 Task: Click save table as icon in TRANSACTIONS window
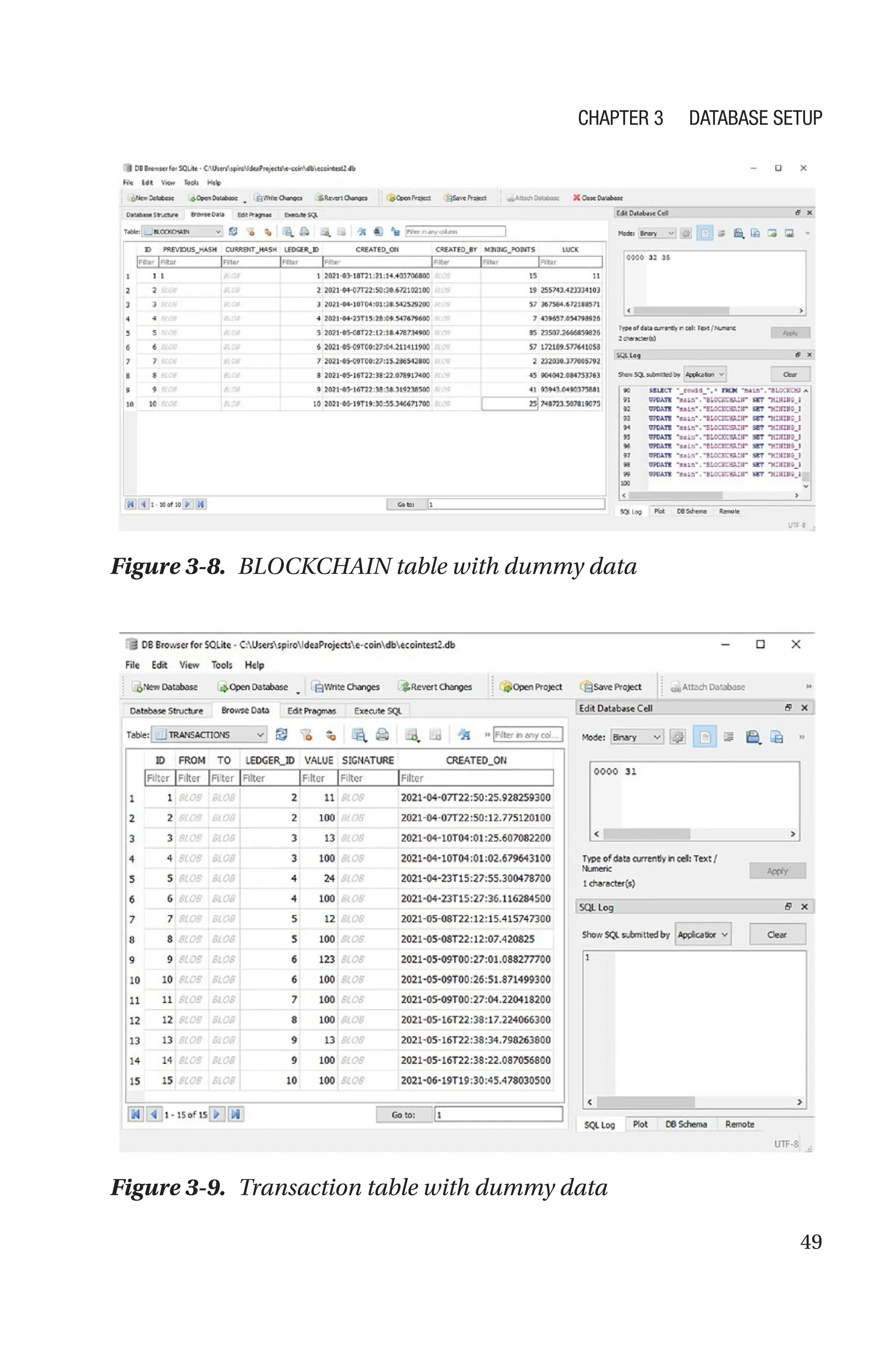(x=359, y=735)
